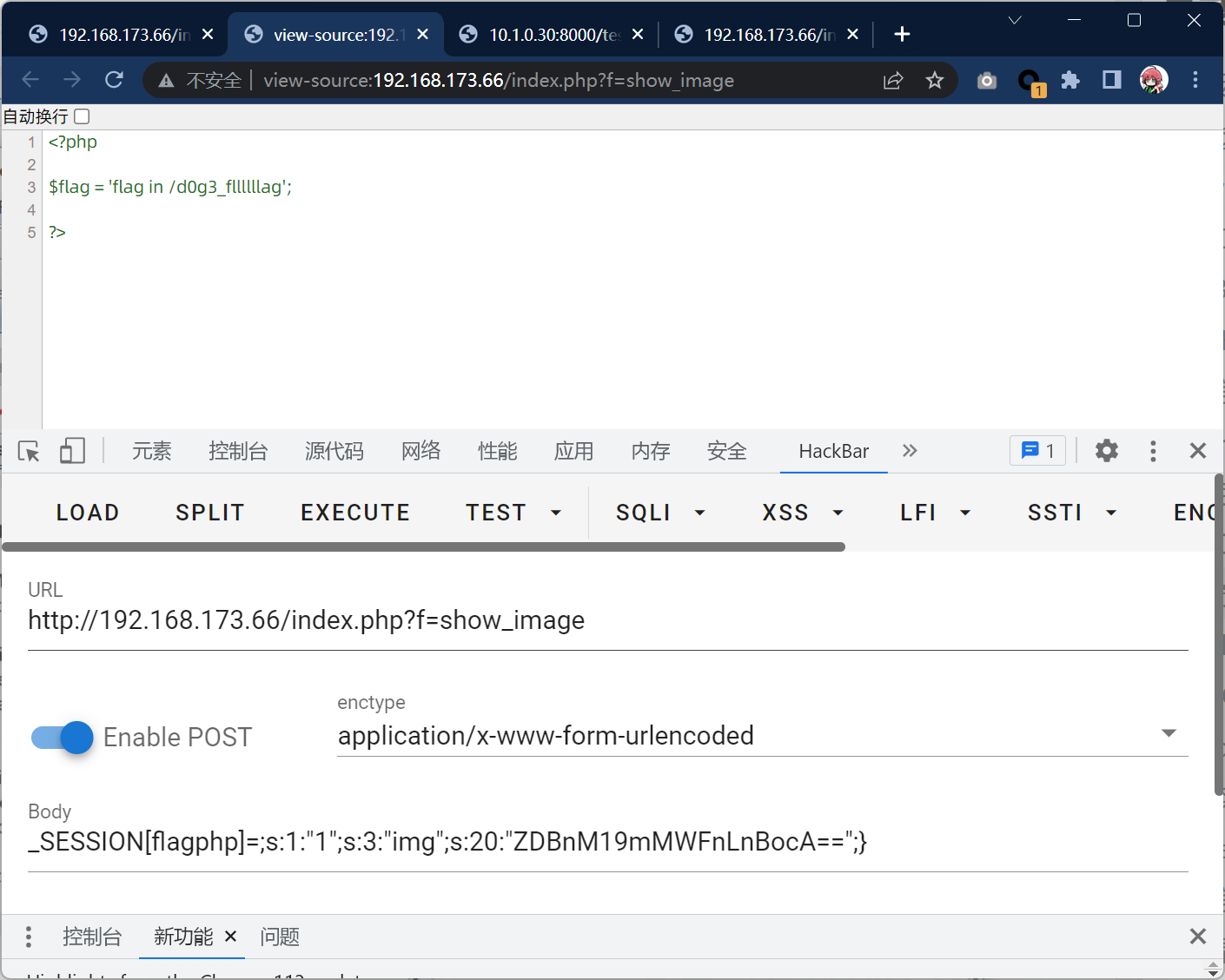Image resolution: width=1225 pixels, height=980 pixels.
Task: Open DevTools settings gear
Action: pyautogui.click(x=1106, y=451)
